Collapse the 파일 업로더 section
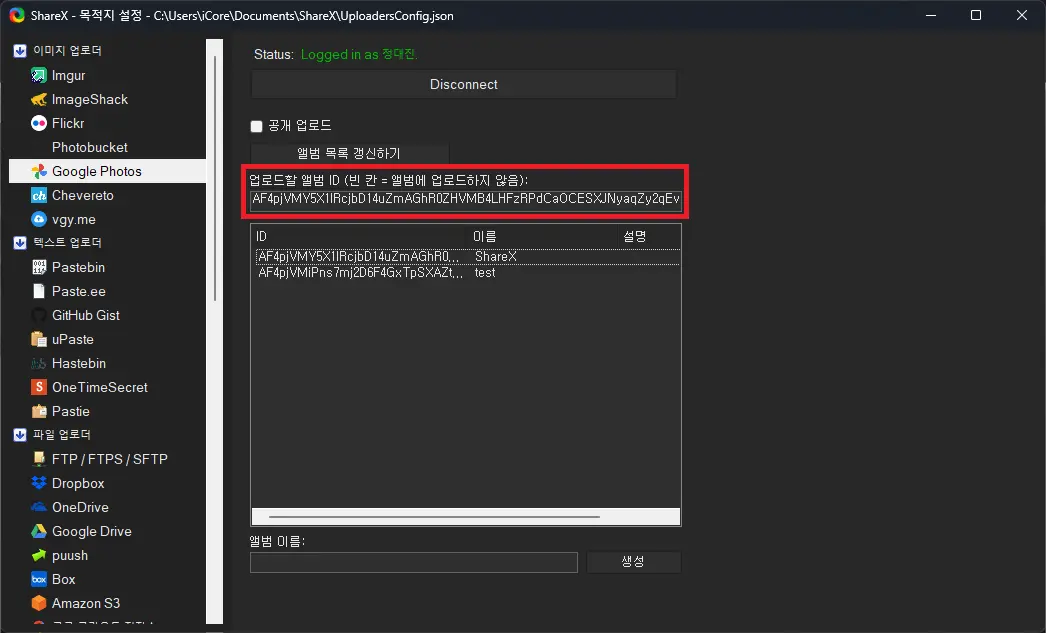The height and width of the screenshot is (633, 1046). tap(18, 434)
